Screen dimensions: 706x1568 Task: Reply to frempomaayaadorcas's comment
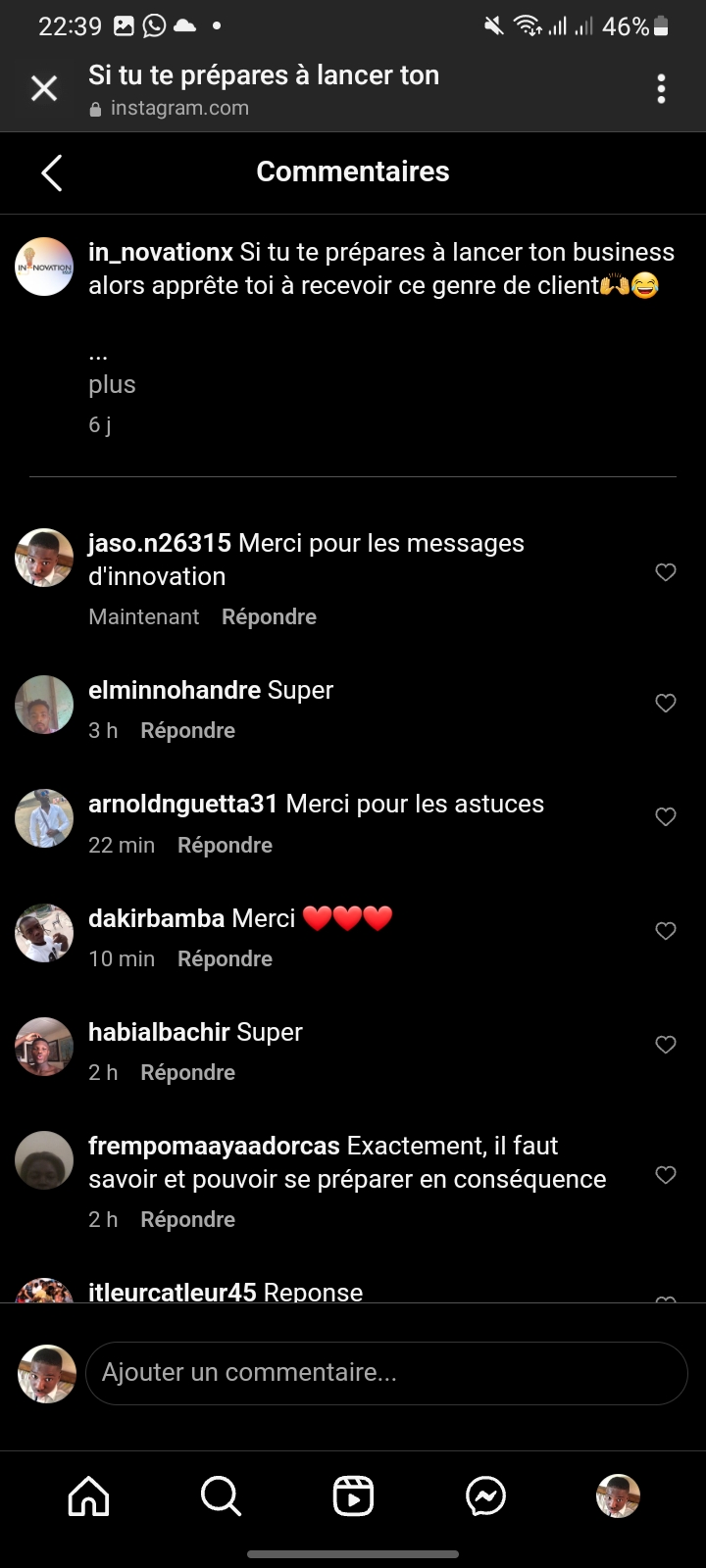point(187,1219)
